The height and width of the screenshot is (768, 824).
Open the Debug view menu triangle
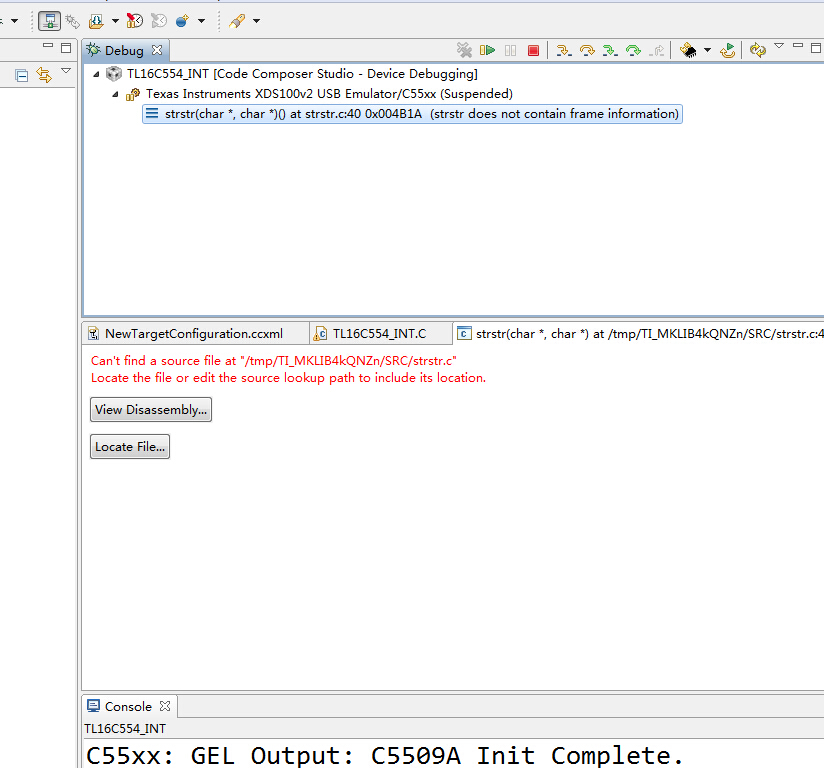point(779,46)
